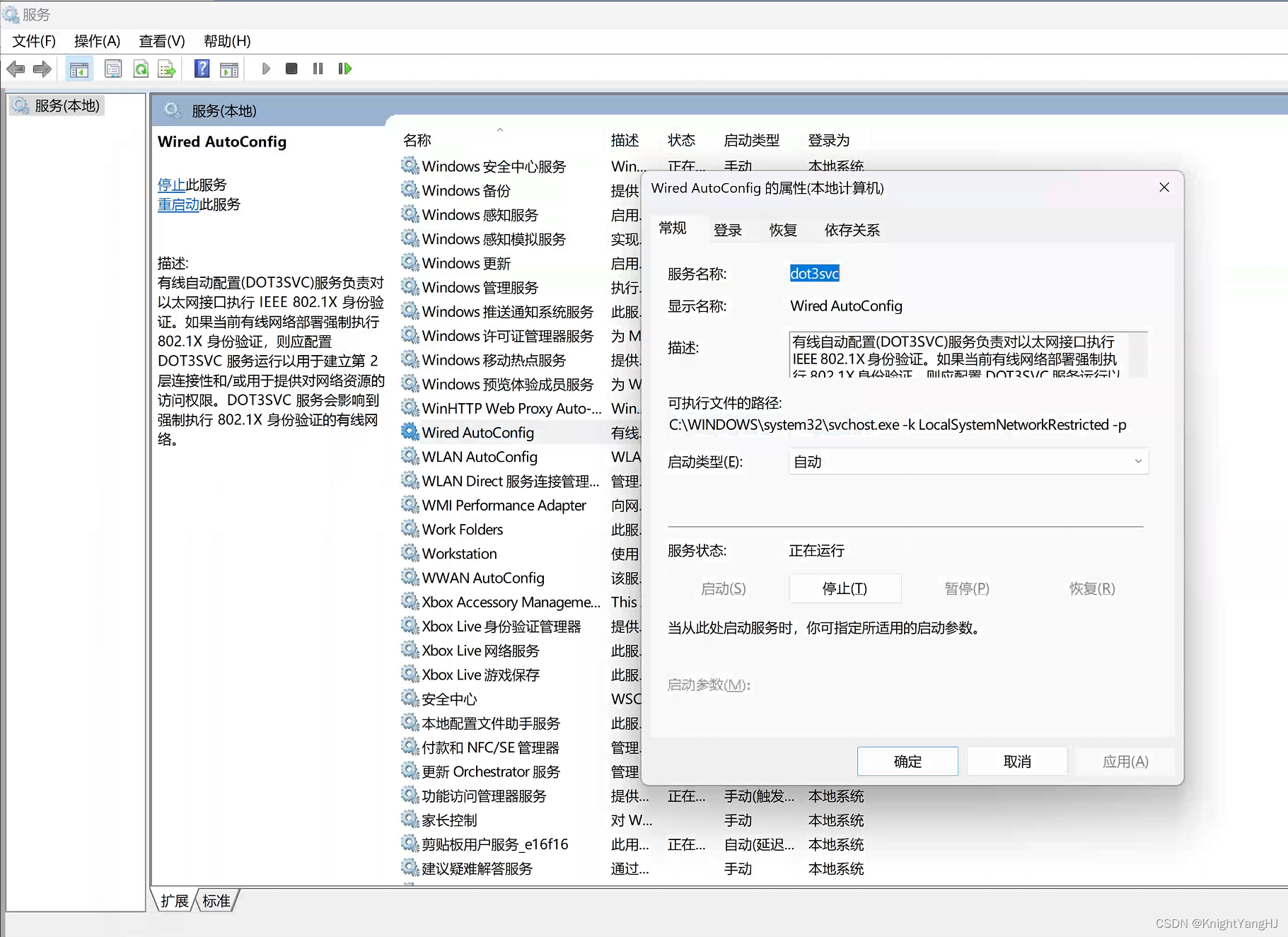Click the 描述 text box in the dialog

pos(968,354)
